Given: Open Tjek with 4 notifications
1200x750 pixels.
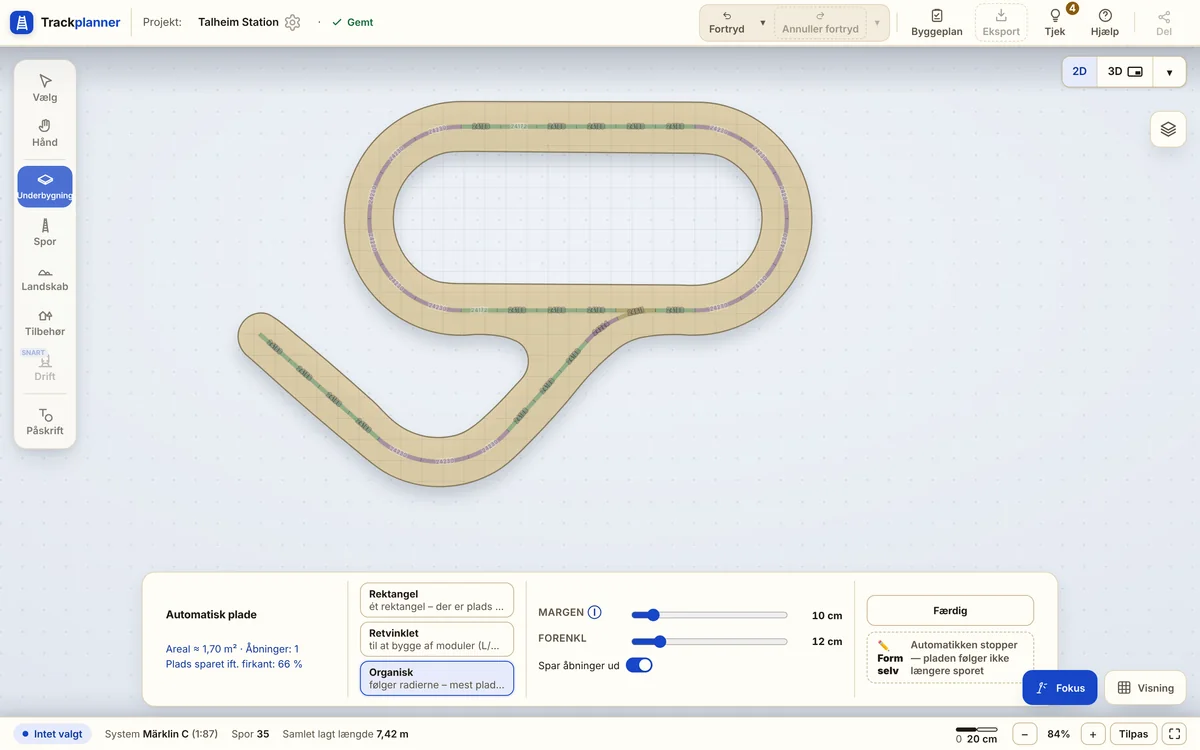Looking at the screenshot, I should (x=1055, y=22).
